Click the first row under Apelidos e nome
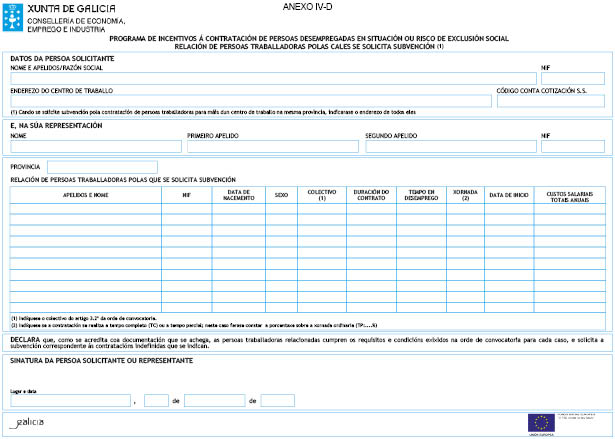Image resolution: width=615 pixels, height=439 pixels. pyautogui.click(x=86, y=209)
